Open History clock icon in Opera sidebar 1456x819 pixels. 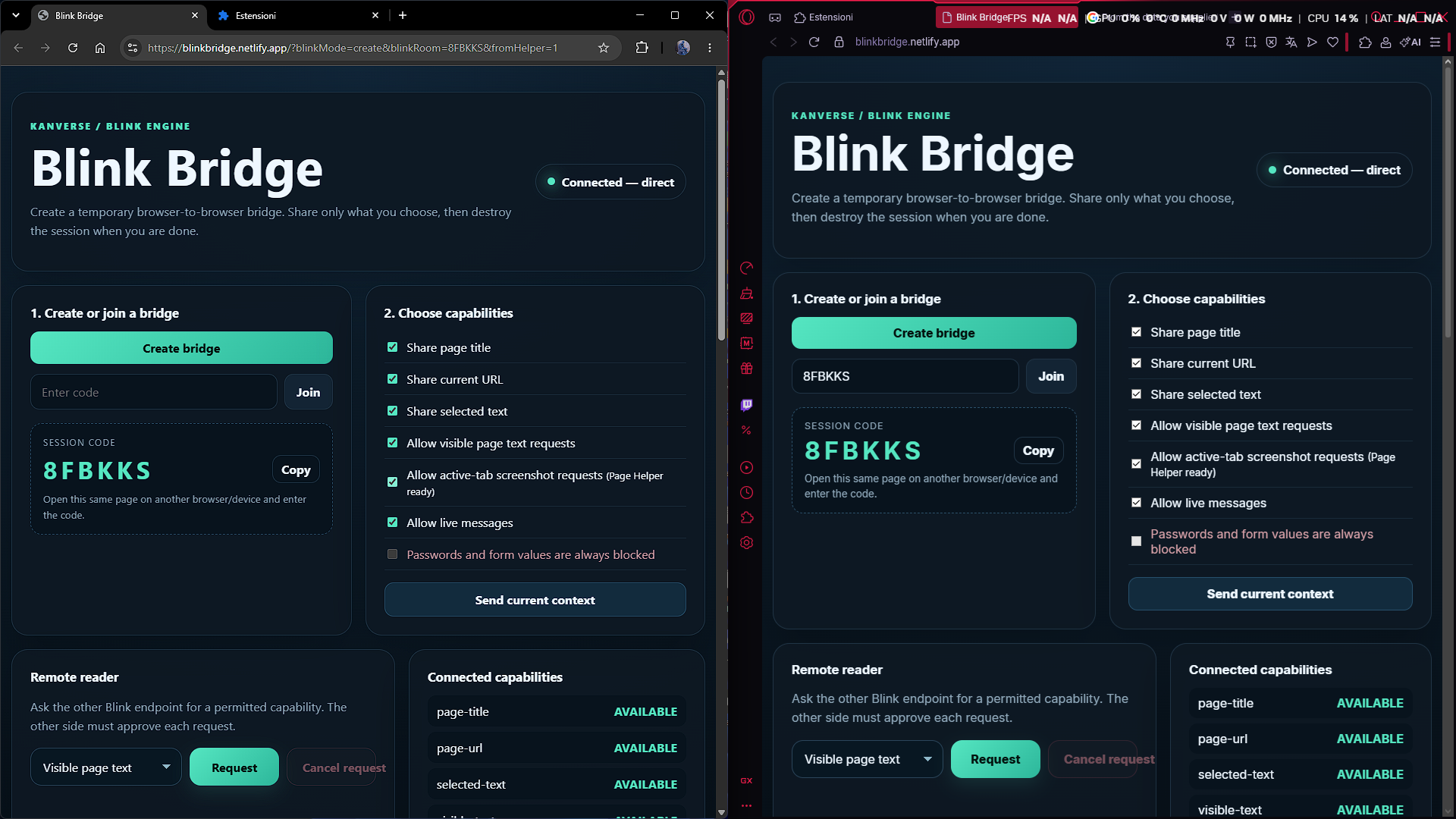[746, 493]
